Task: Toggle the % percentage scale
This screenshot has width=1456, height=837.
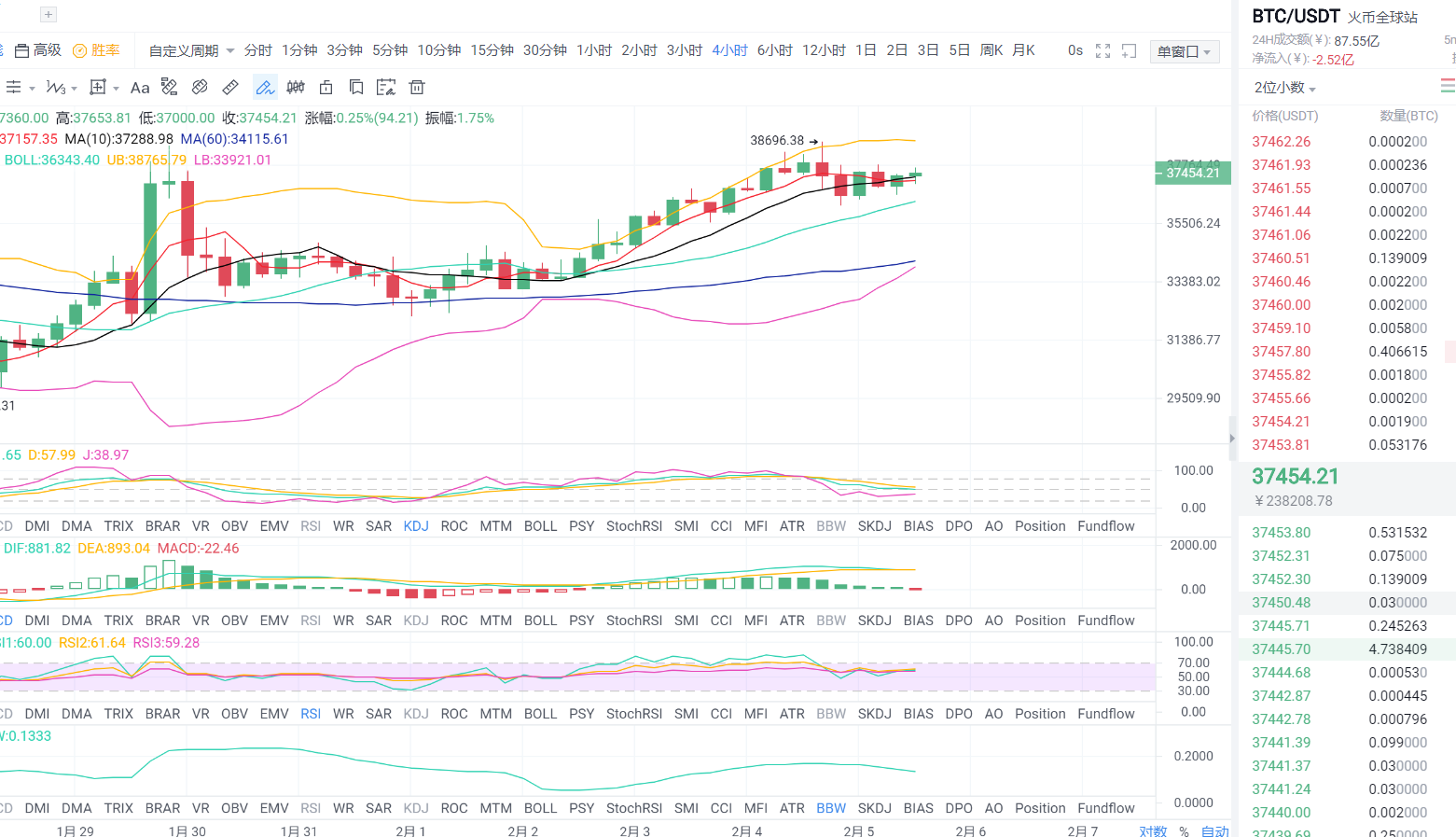Action: 1184,830
